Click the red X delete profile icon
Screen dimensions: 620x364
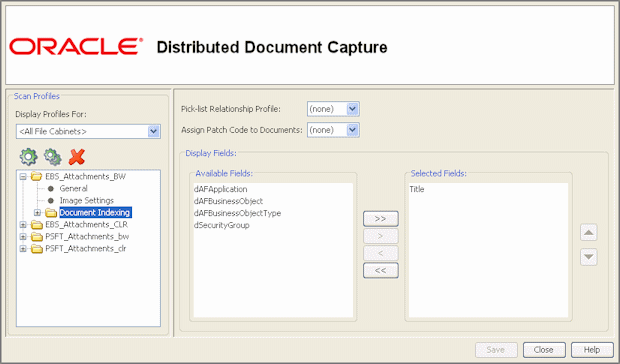[77, 157]
